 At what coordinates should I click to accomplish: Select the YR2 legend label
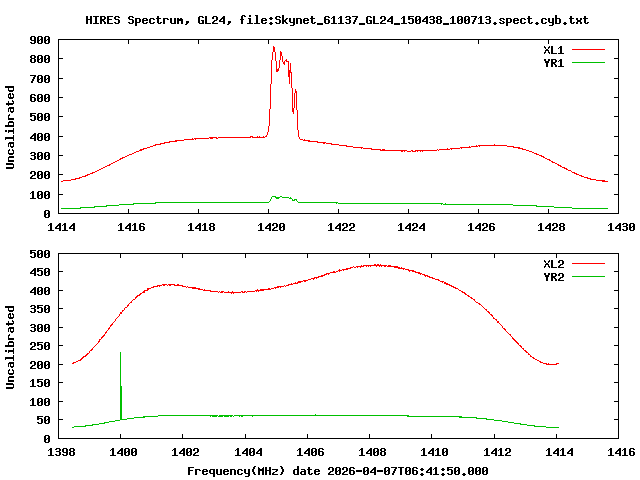pos(553,277)
